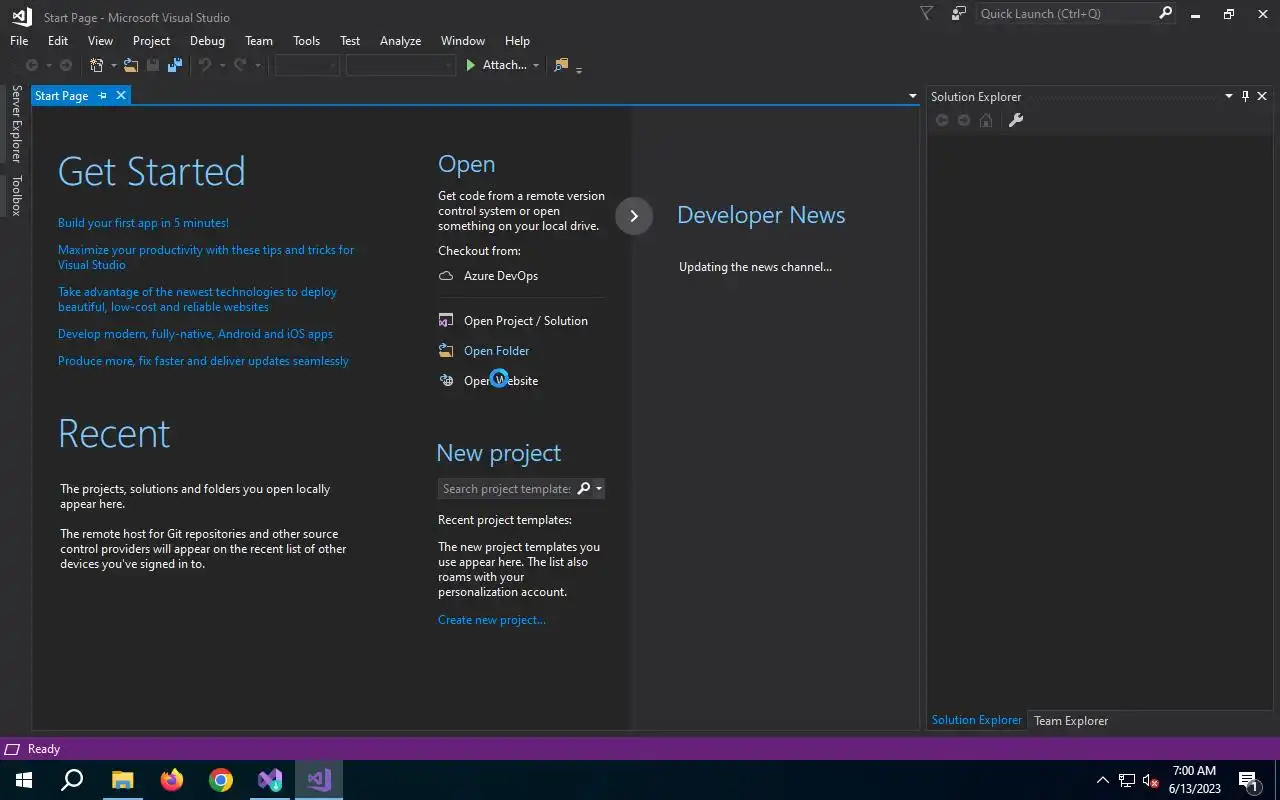This screenshot has width=1280, height=800.
Task: Open the Solution Configurations combo box
Action: [x=307, y=65]
